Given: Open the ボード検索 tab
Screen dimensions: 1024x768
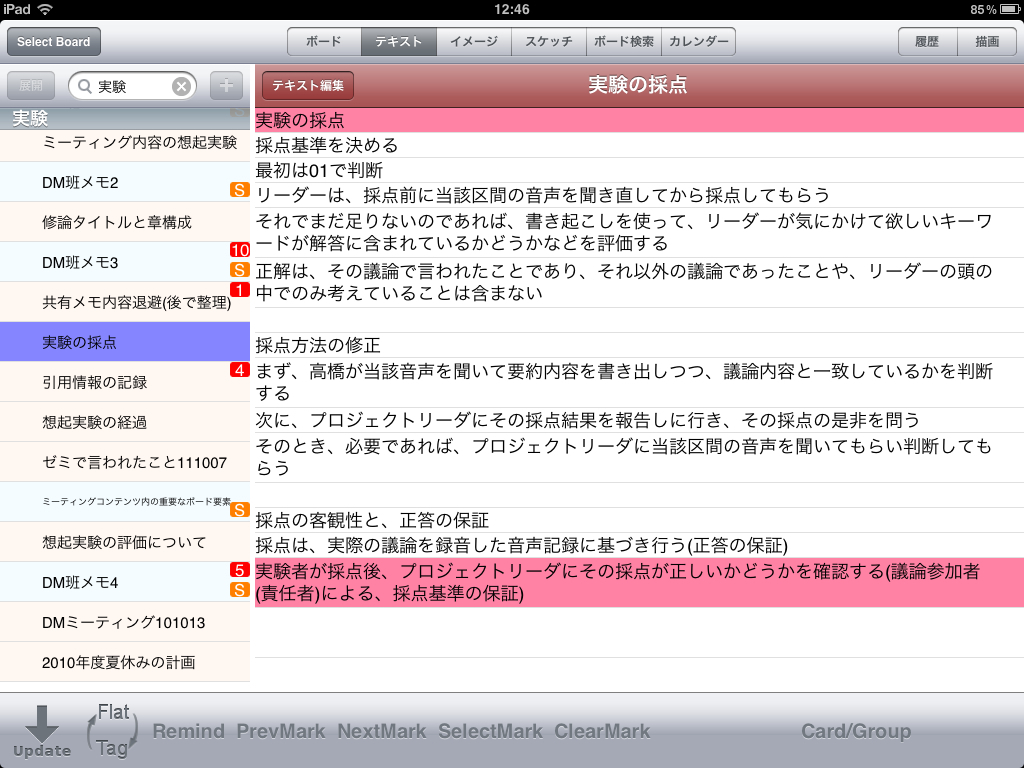Looking at the screenshot, I should [x=624, y=42].
